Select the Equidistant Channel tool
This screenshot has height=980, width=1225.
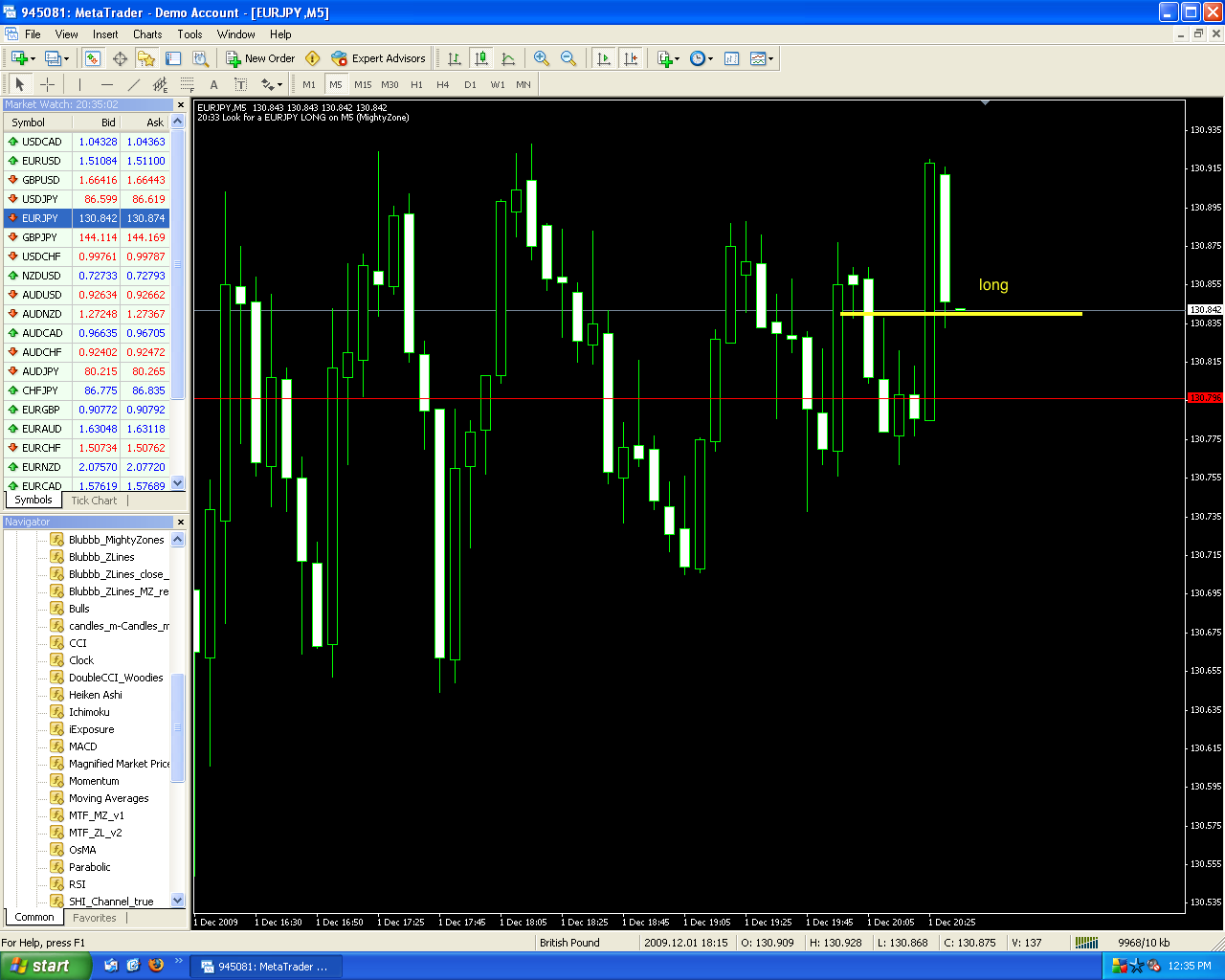click(160, 84)
